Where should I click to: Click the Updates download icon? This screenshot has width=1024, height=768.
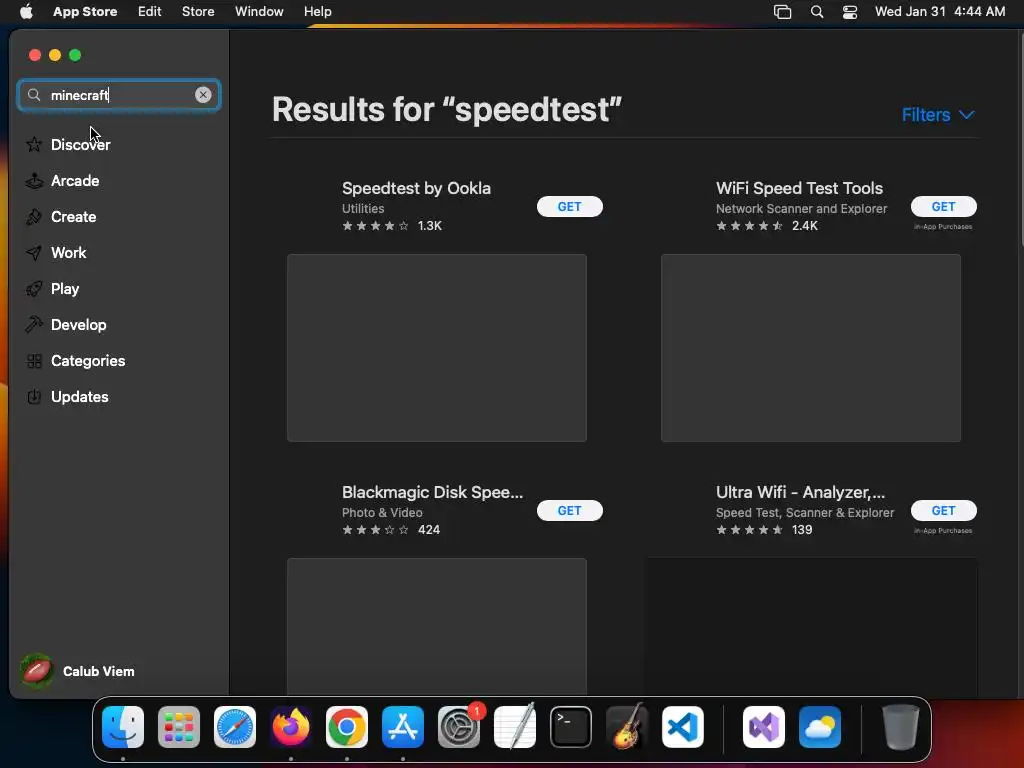[34, 396]
